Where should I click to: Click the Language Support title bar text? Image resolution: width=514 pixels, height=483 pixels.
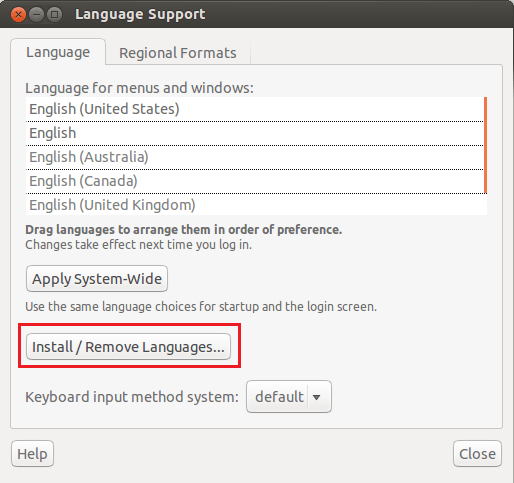[140, 14]
